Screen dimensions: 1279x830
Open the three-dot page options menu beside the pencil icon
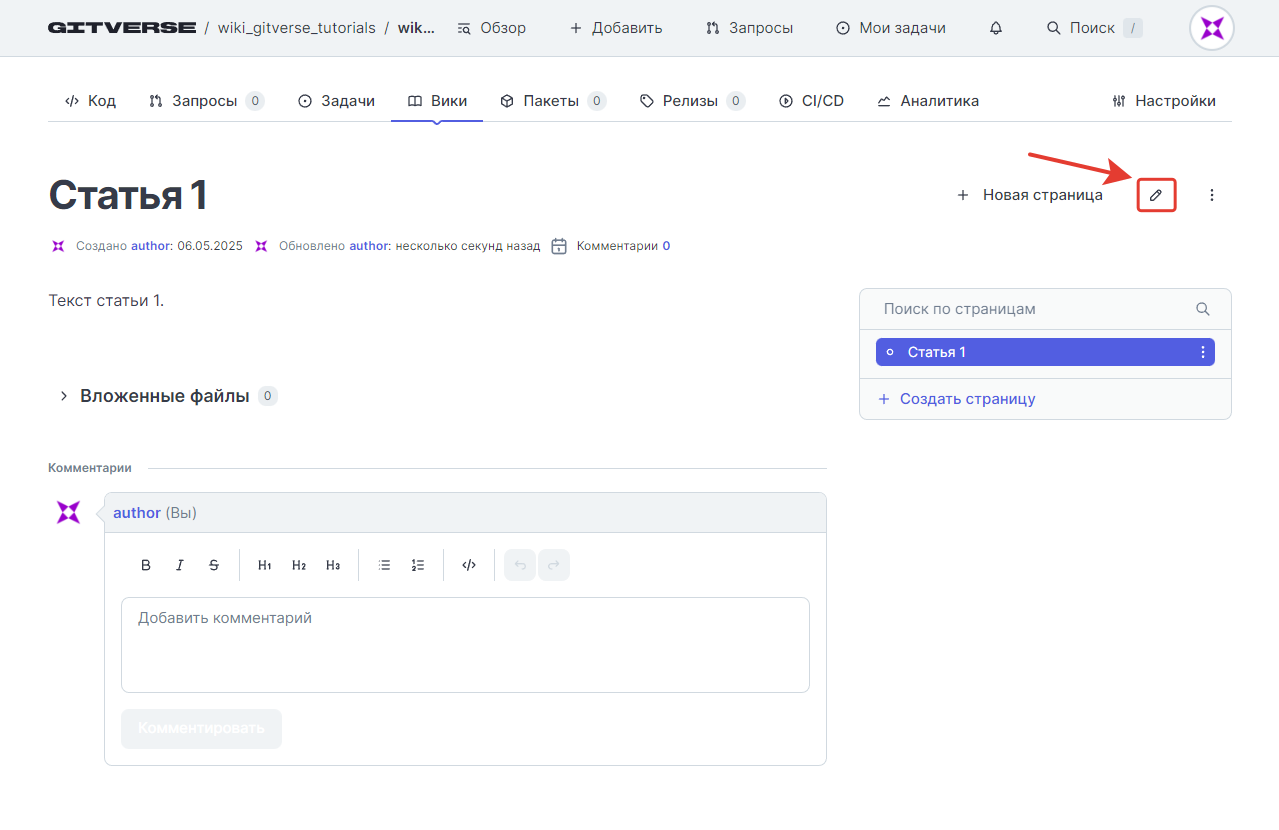pyautogui.click(x=1212, y=195)
